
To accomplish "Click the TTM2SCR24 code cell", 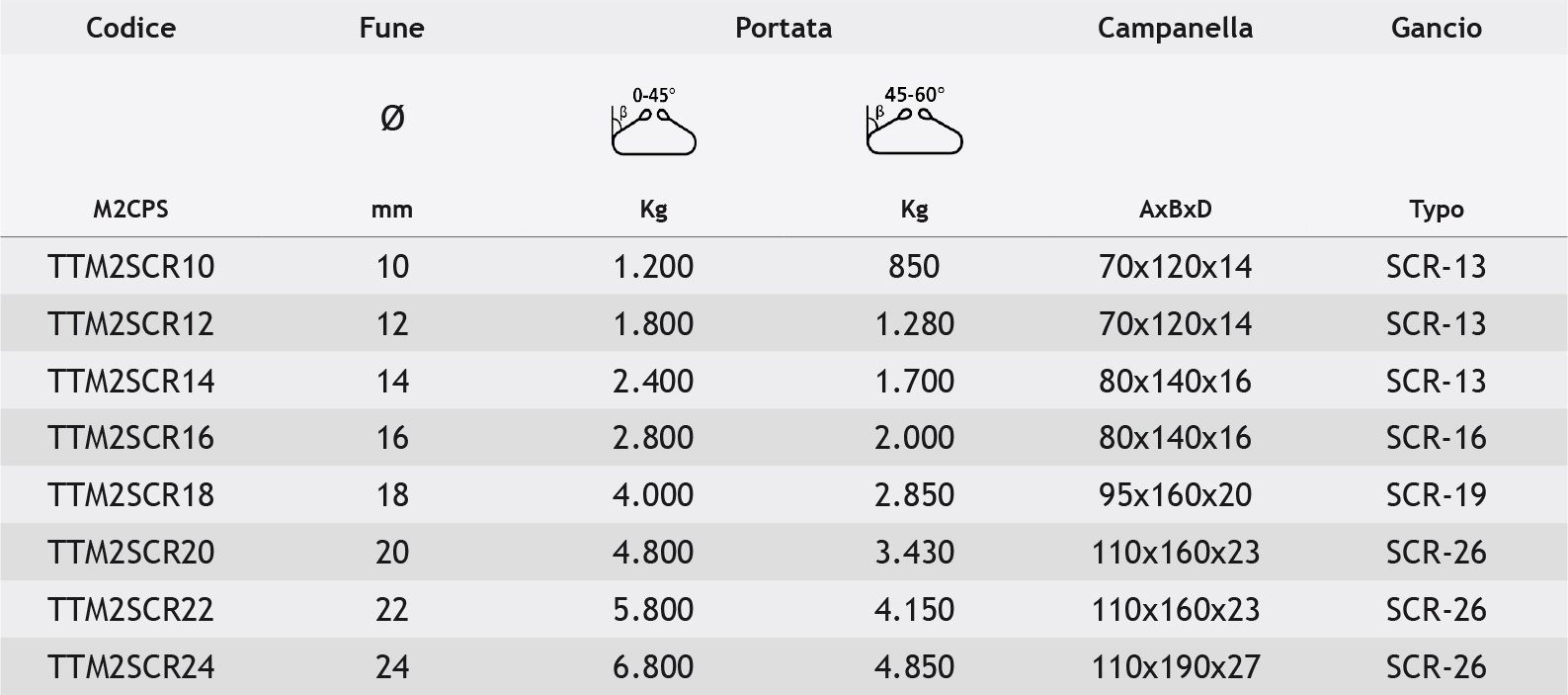I will (x=130, y=667).
